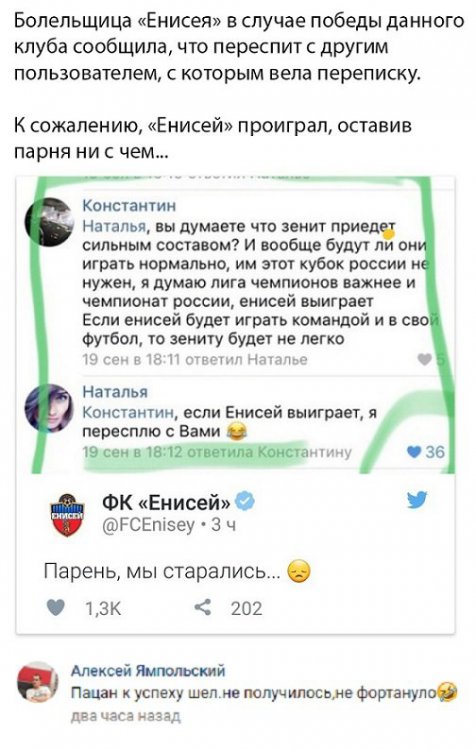
Task: Open the FC Enisey club logo avatar
Action: [x=66, y=514]
